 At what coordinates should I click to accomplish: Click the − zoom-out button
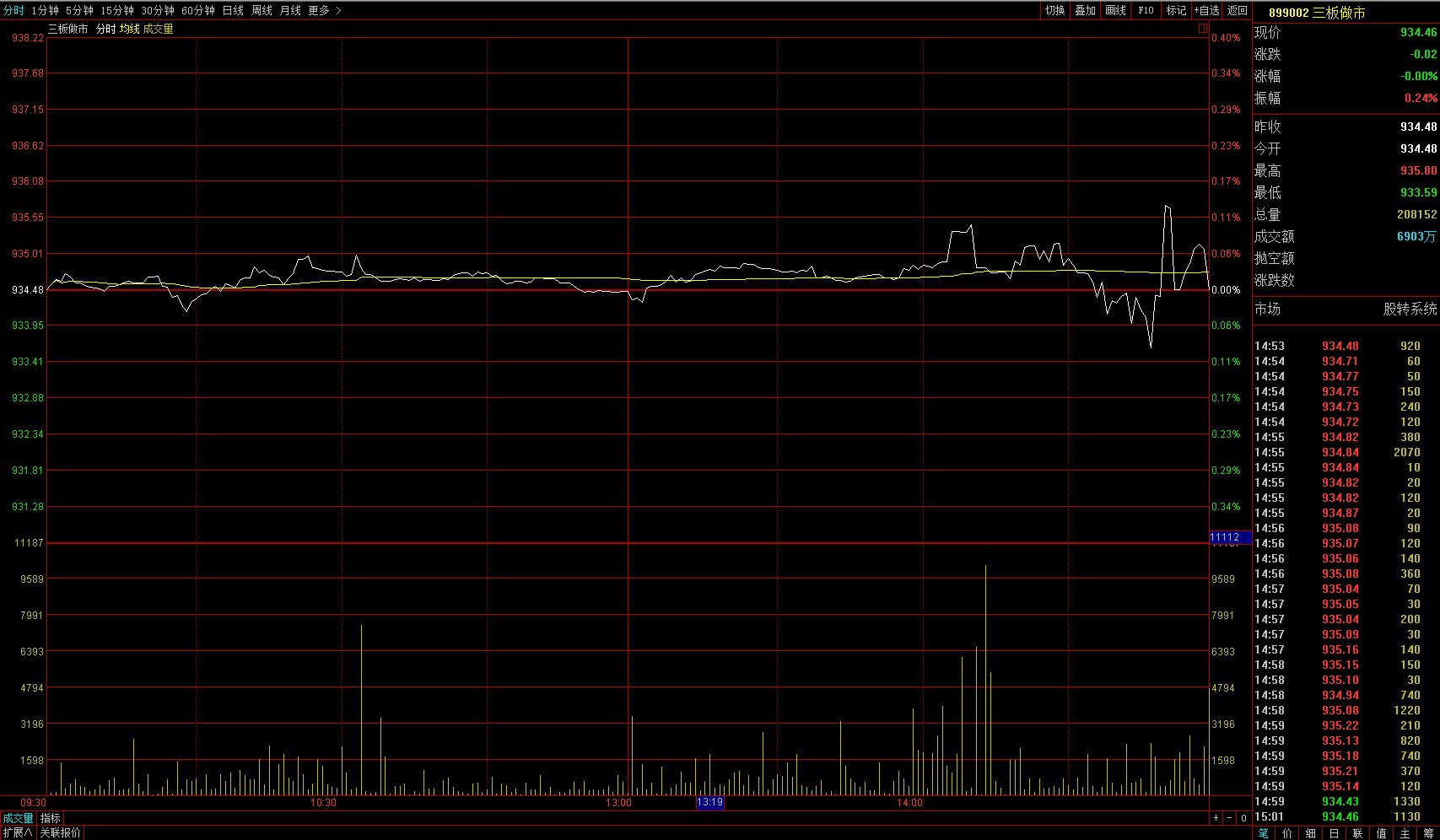(x=1230, y=818)
